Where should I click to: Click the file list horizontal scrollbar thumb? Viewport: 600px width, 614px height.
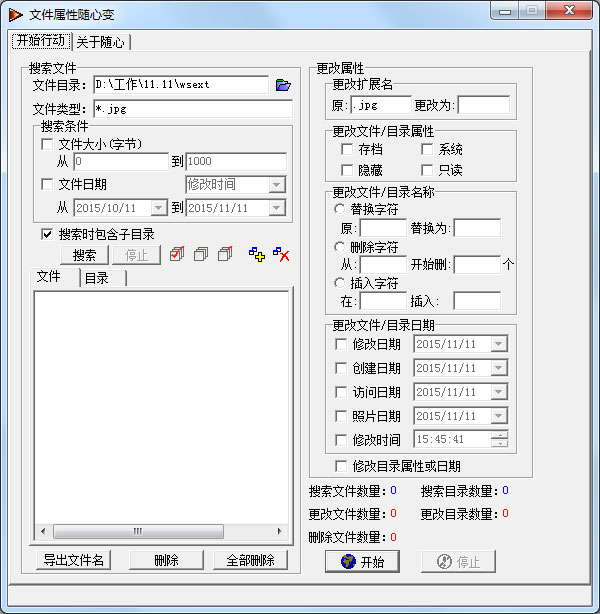point(138,531)
